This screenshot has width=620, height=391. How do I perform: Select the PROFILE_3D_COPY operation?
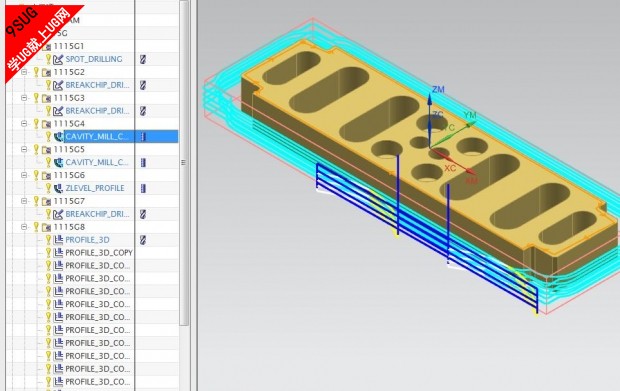point(99,253)
